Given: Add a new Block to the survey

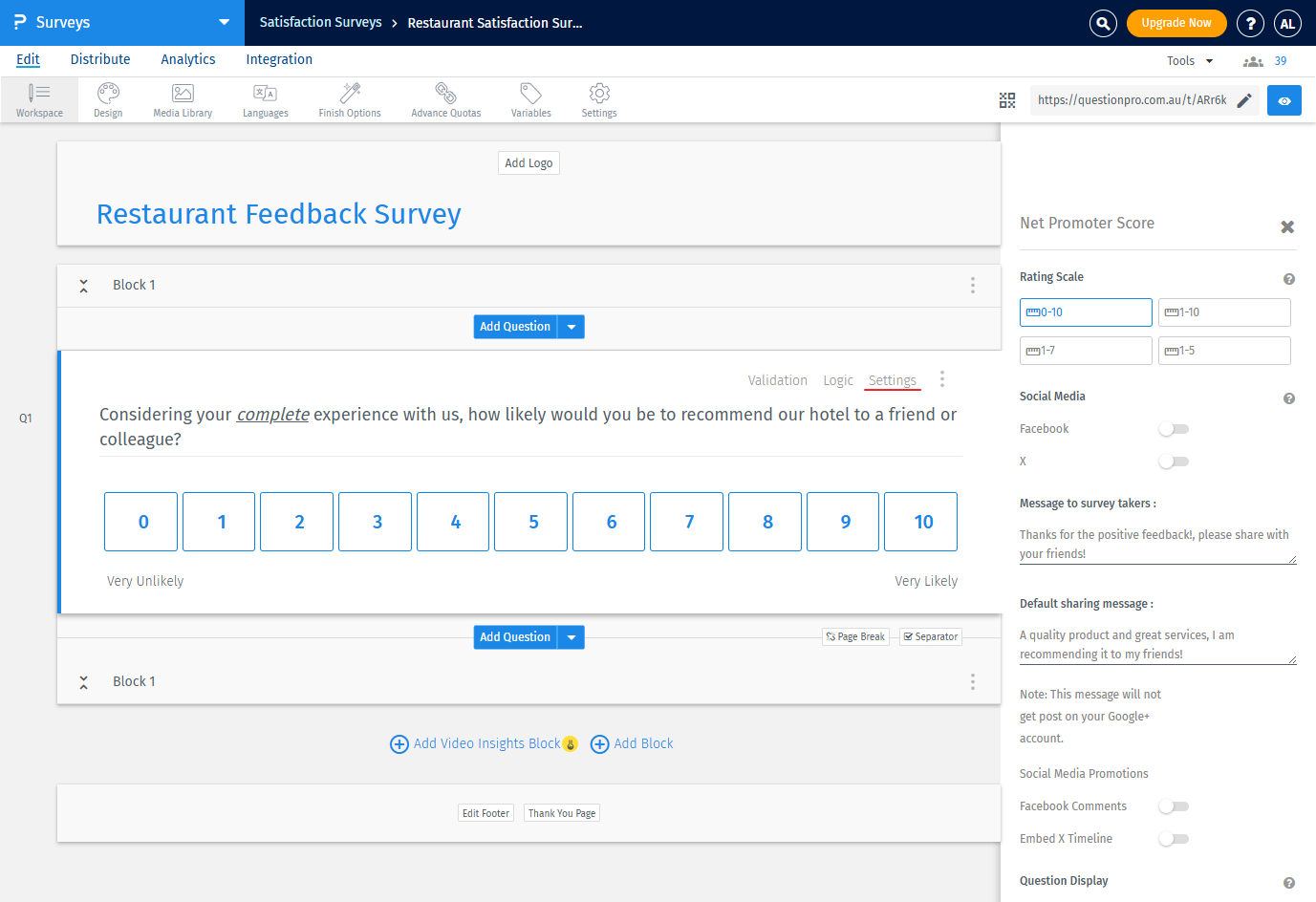Looking at the screenshot, I should point(632,743).
